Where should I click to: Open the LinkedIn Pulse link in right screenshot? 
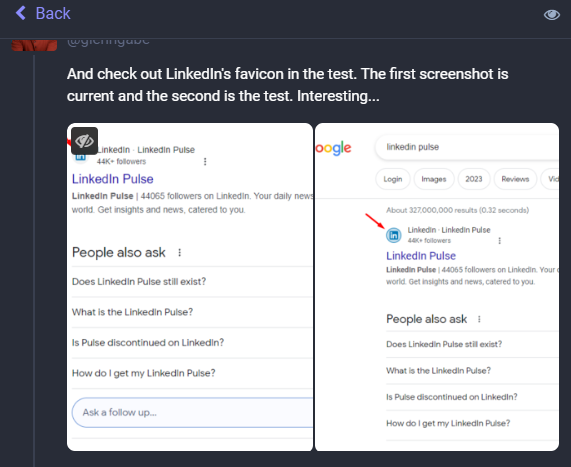coord(421,256)
